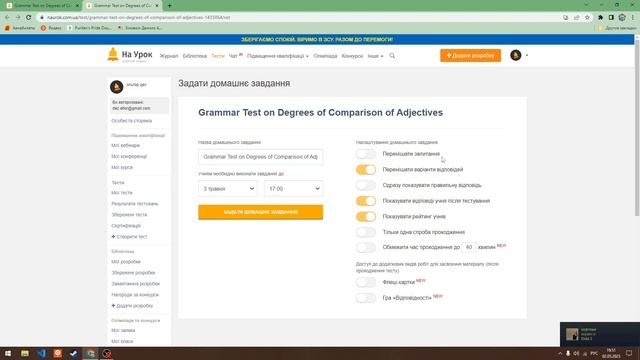Open Steam from the taskbar
This screenshot has width=640, height=360.
click(x=74, y=353)
